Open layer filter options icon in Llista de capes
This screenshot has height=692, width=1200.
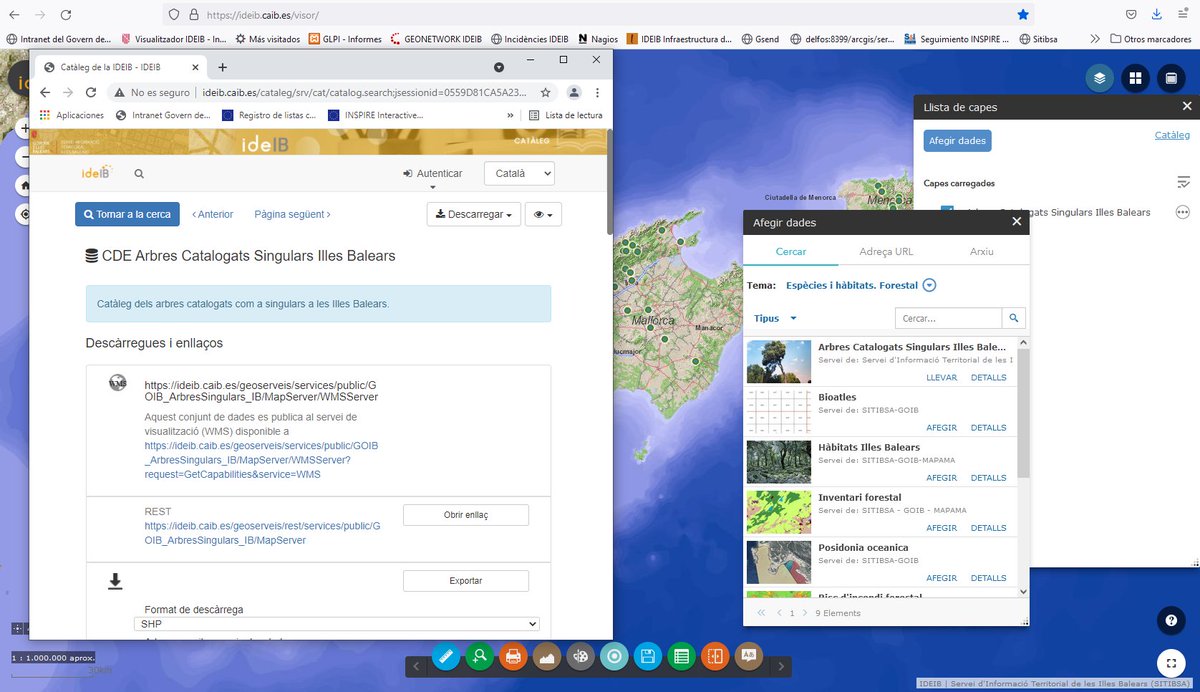[x=1183, y=182]
